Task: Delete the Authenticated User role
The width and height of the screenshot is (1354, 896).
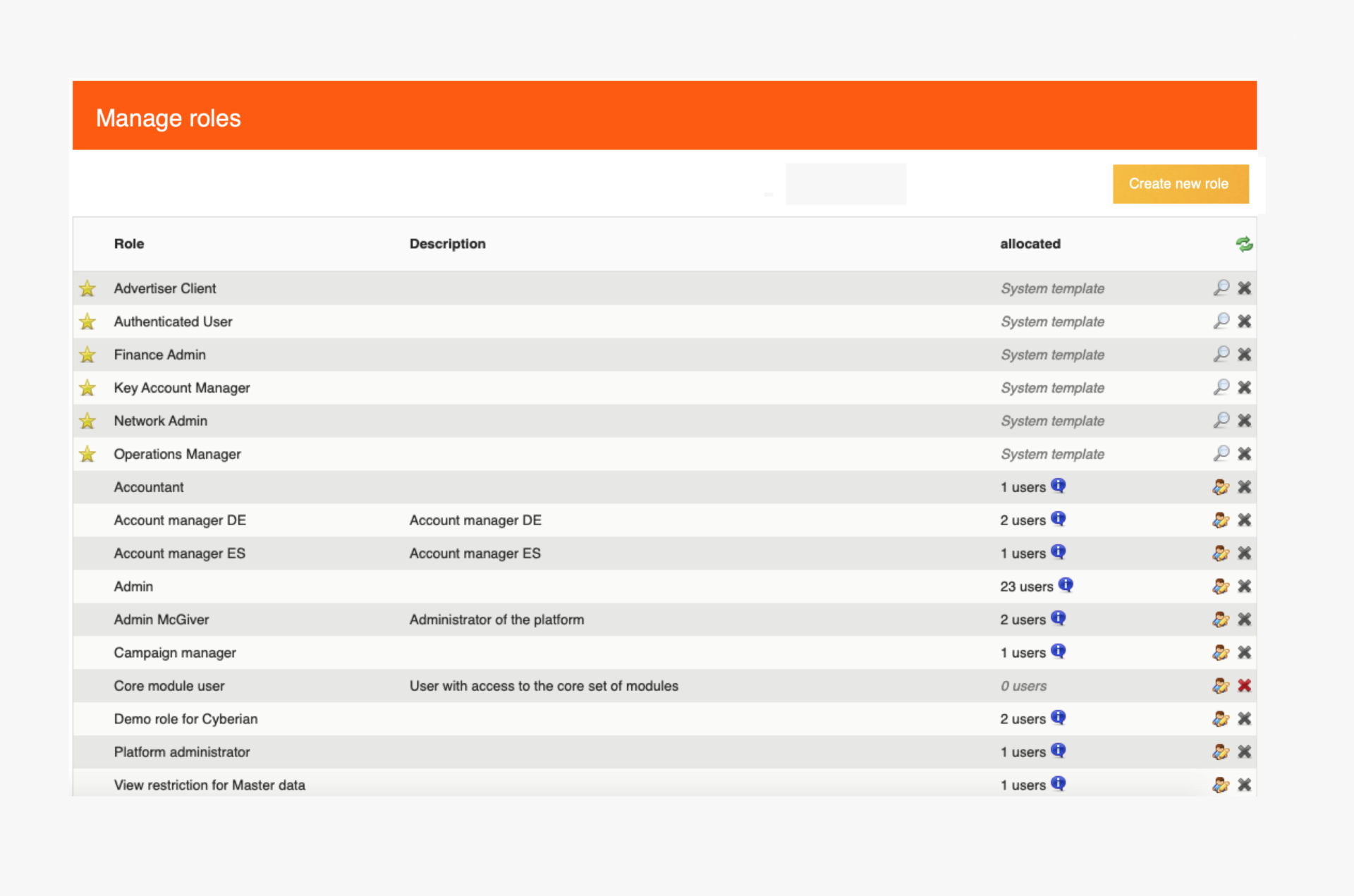Action: pos(1245,321)
